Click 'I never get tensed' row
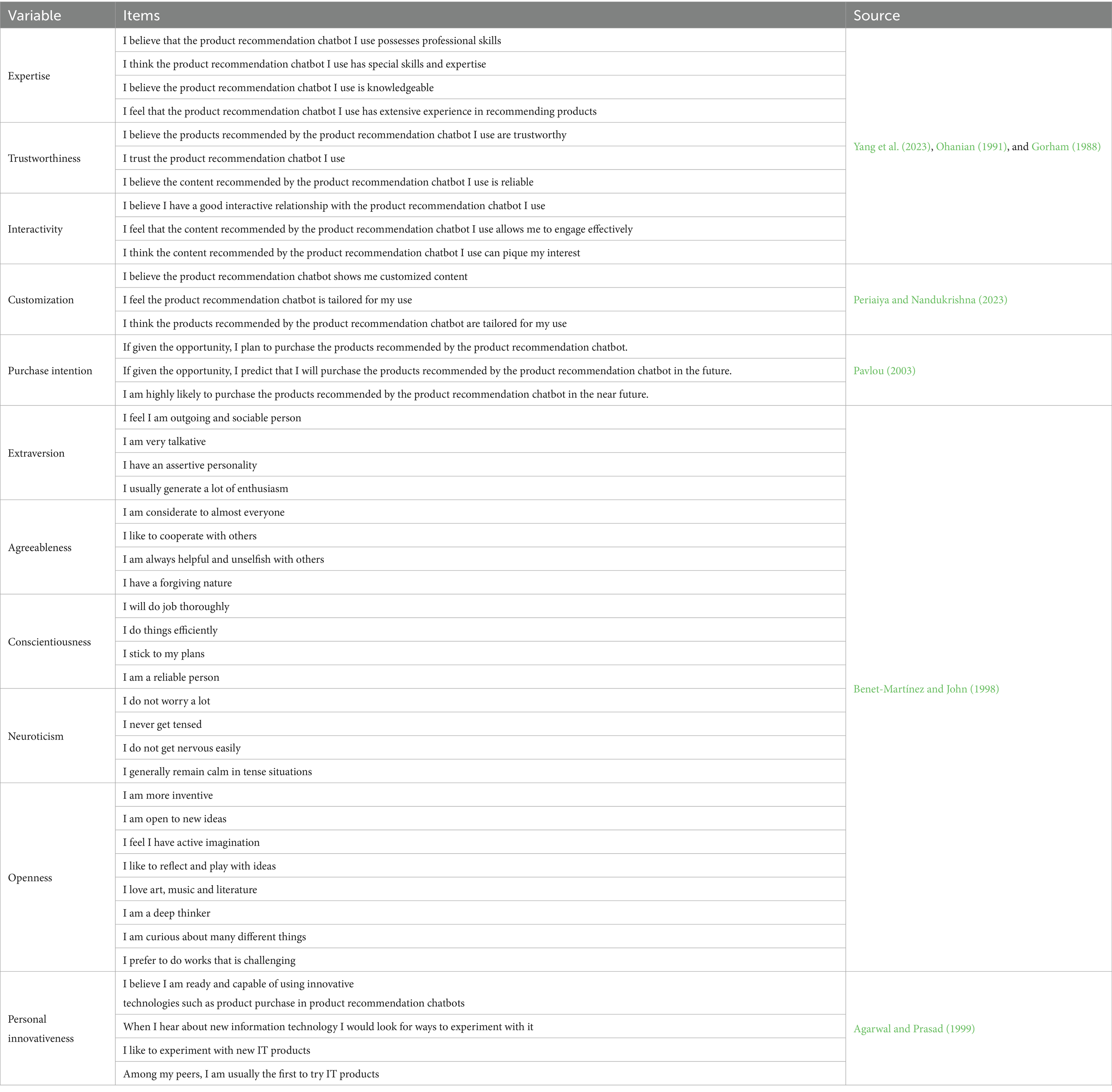1112x1092 pixels. [480, 724]
